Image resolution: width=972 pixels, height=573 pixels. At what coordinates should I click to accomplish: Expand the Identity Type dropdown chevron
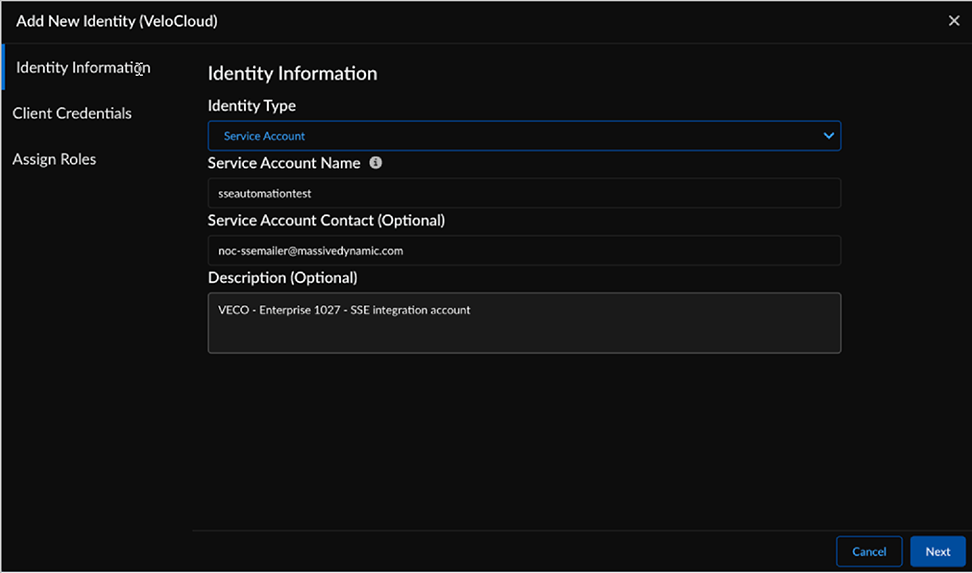tap(828, 136)
